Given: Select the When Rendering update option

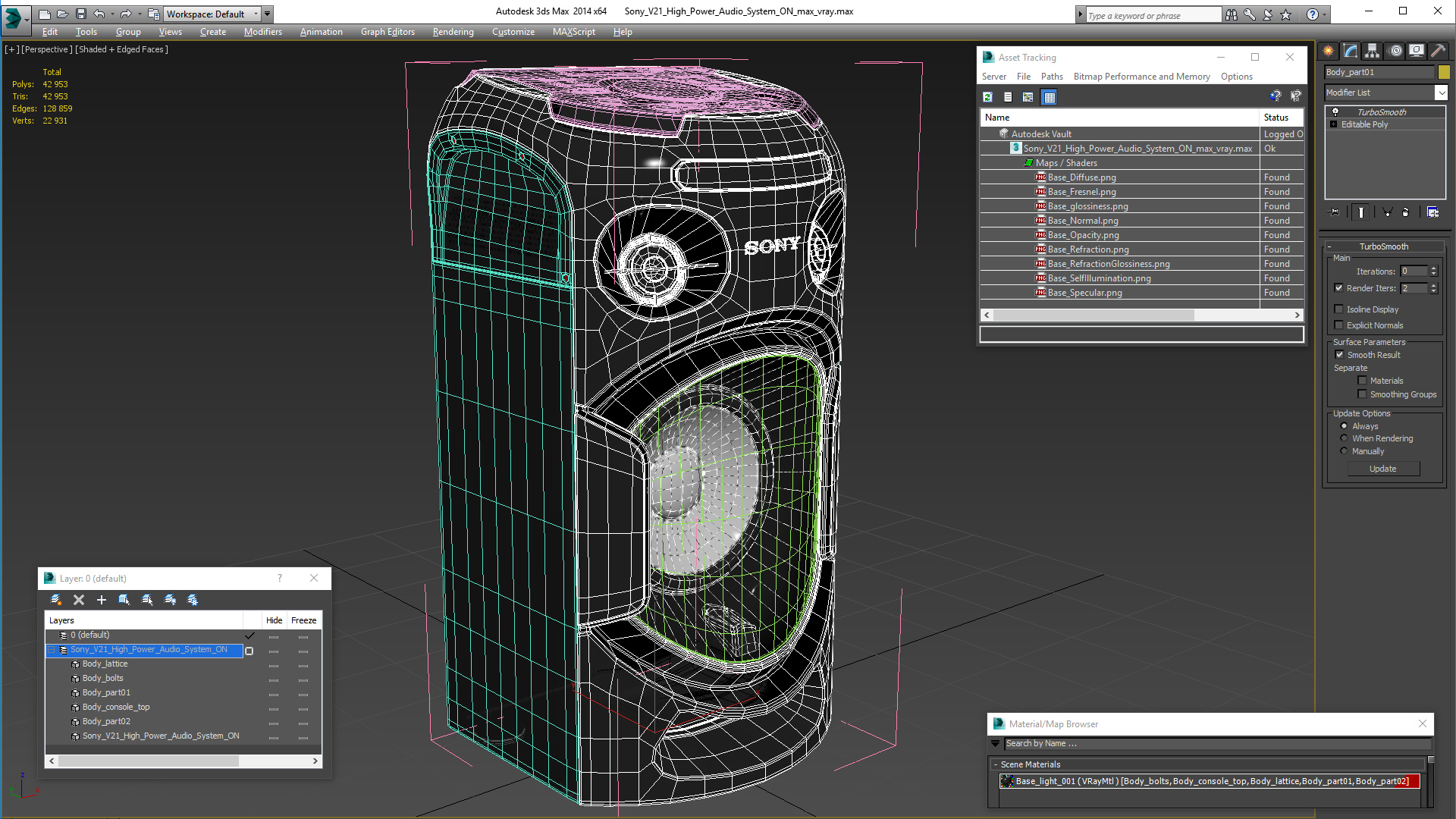Looking at the screenshot, I should pos(1344,438).
